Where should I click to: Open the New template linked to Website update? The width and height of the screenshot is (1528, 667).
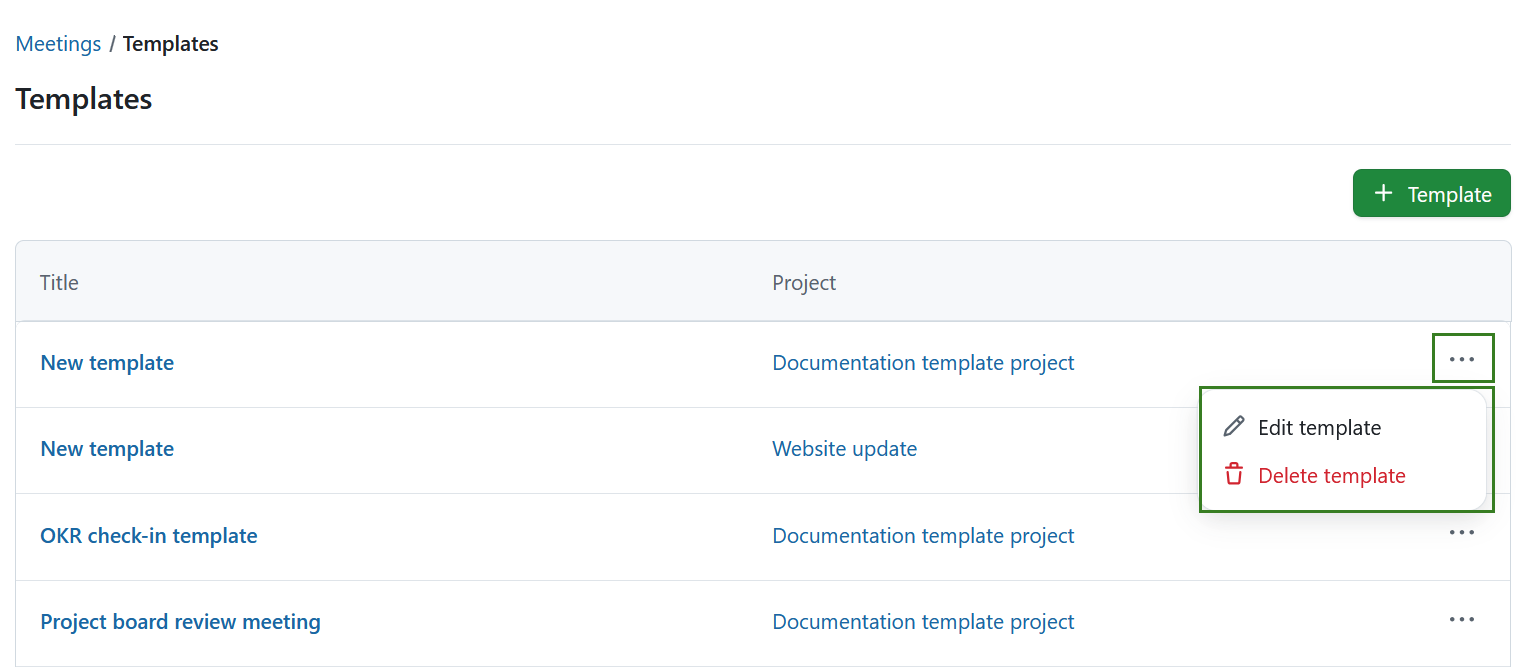[107, 448]
